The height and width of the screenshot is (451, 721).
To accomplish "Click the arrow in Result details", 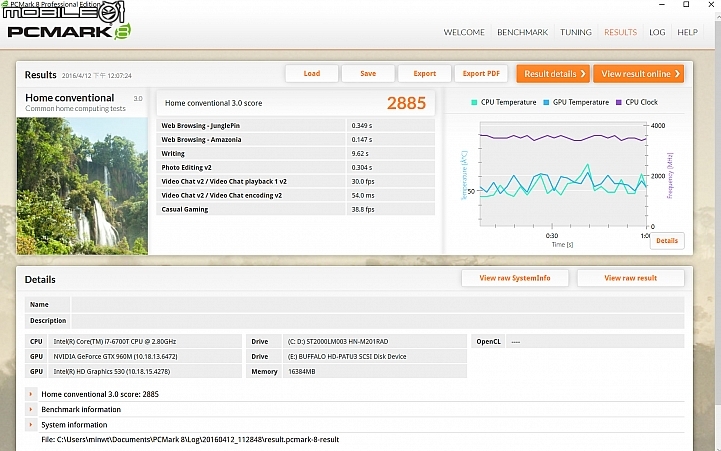I will (583, 74).
